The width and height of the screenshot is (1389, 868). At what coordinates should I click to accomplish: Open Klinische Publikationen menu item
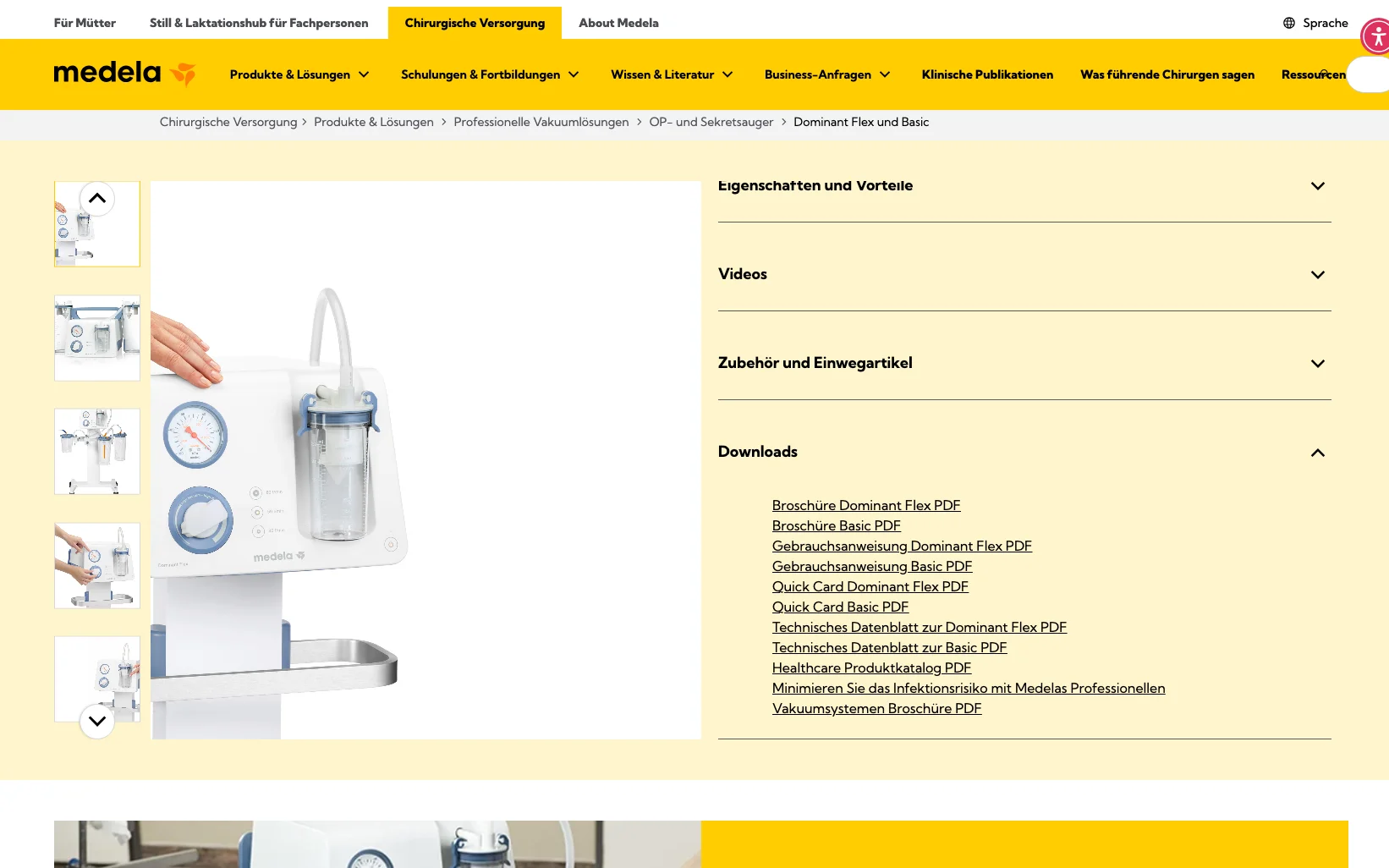click(987, 74)
